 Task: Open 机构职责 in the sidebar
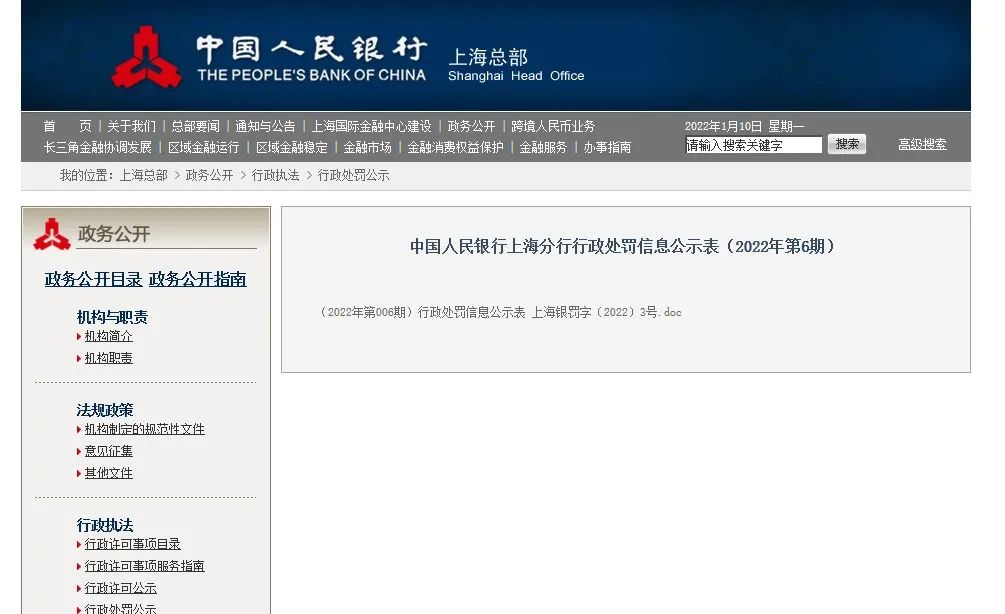pos(108,358)
